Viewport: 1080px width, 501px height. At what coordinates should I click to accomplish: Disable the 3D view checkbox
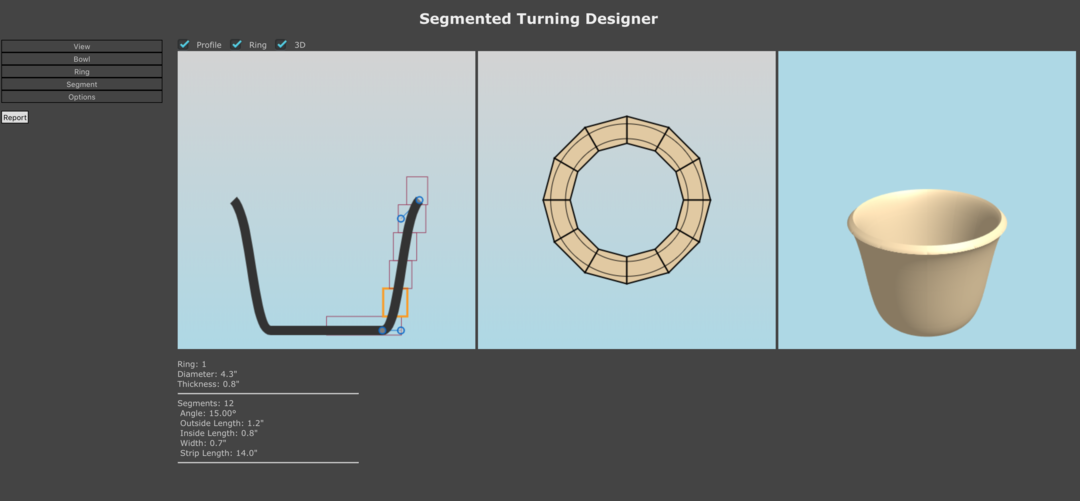pos(282,44)
